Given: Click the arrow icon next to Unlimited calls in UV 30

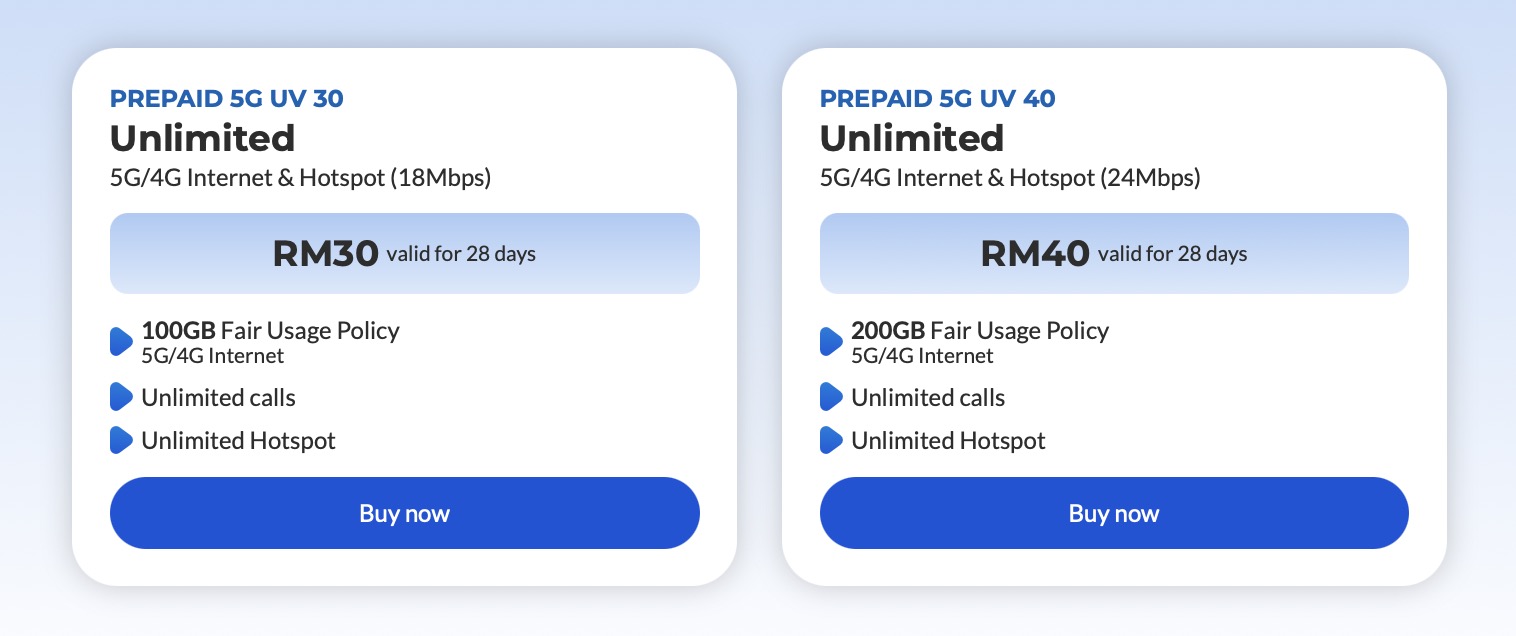Looking at the screenshot, I should click(121, 397).
